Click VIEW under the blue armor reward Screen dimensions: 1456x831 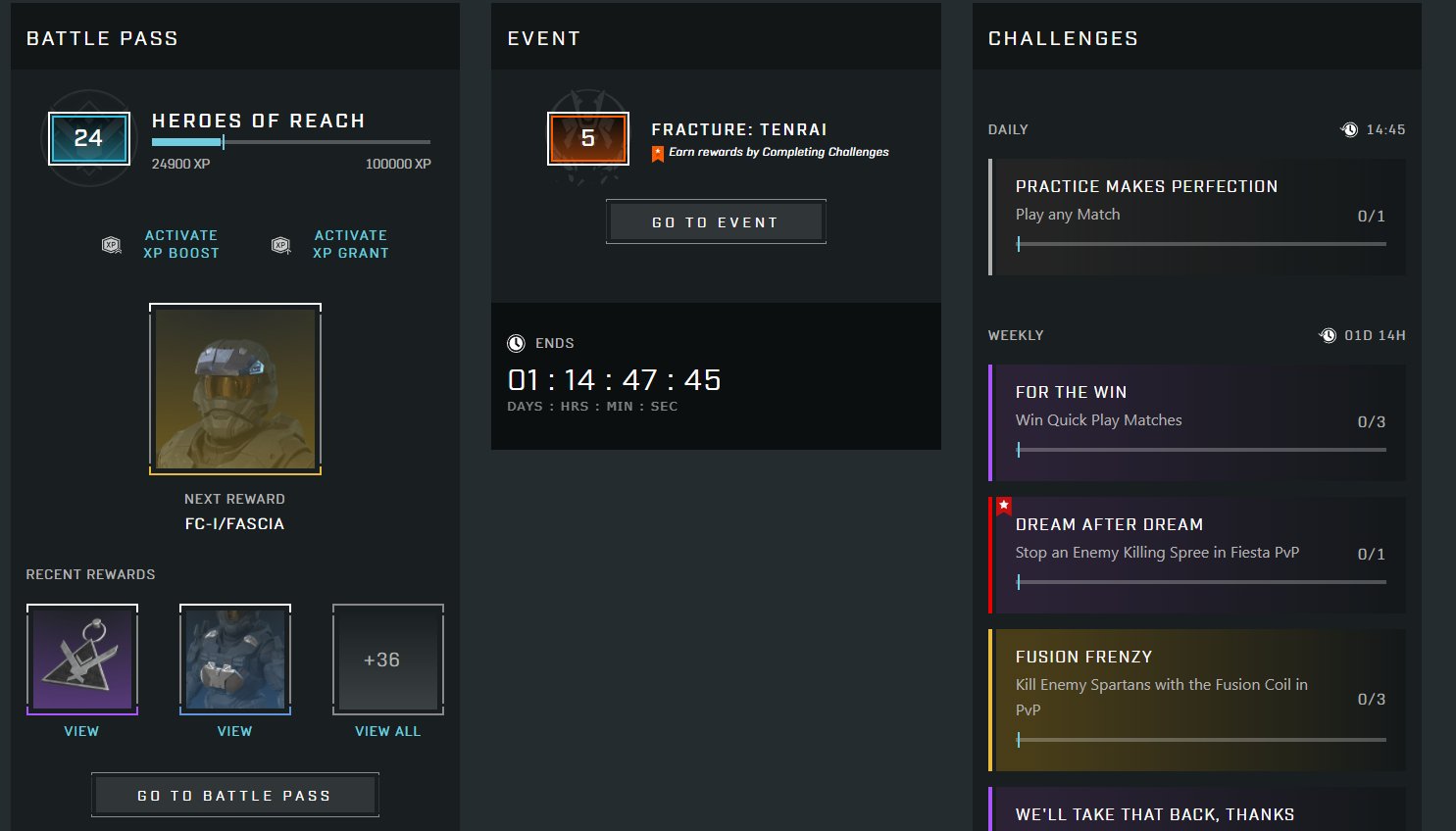pyautogui.click(x=235, y=731)
